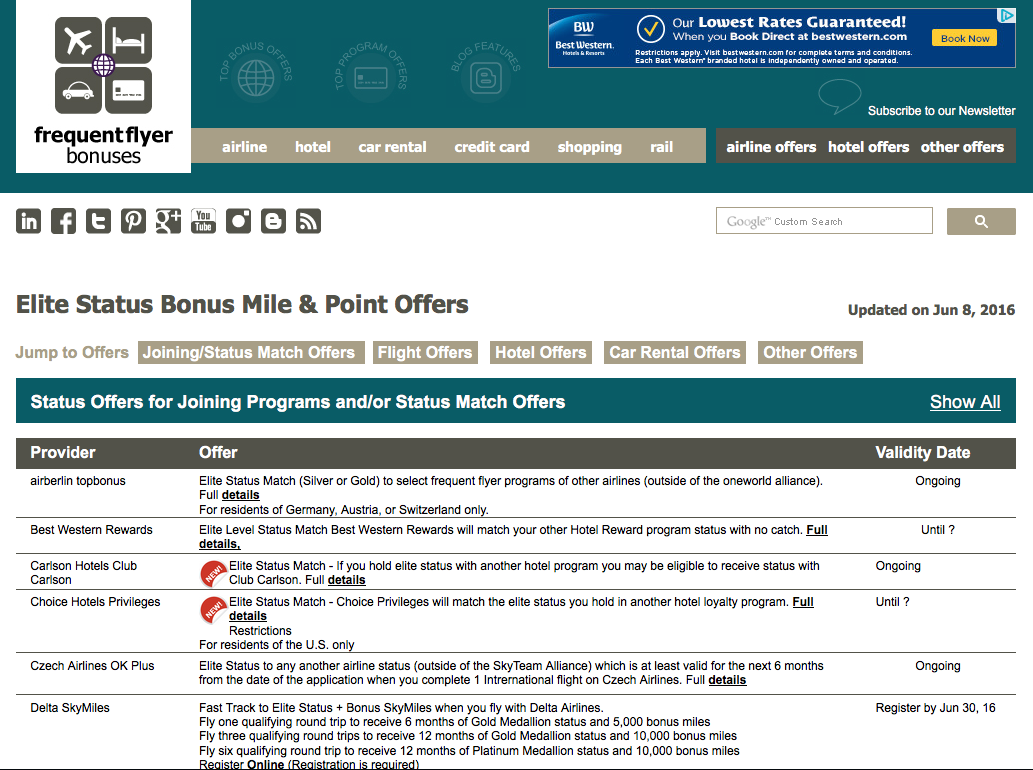Jump to Other Offers section
1033x770 pixels.
coord(810,352)
